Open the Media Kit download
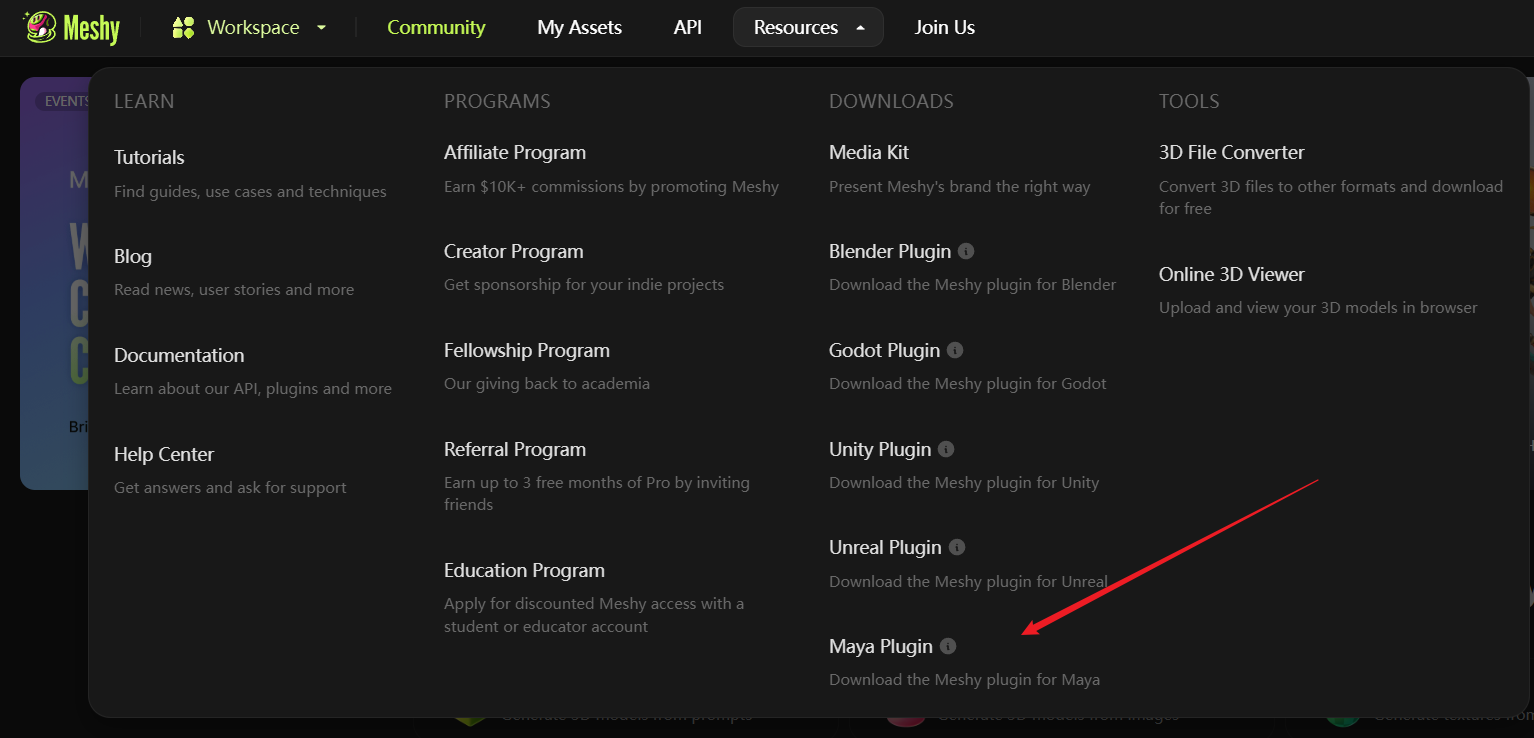 [869, 152]
